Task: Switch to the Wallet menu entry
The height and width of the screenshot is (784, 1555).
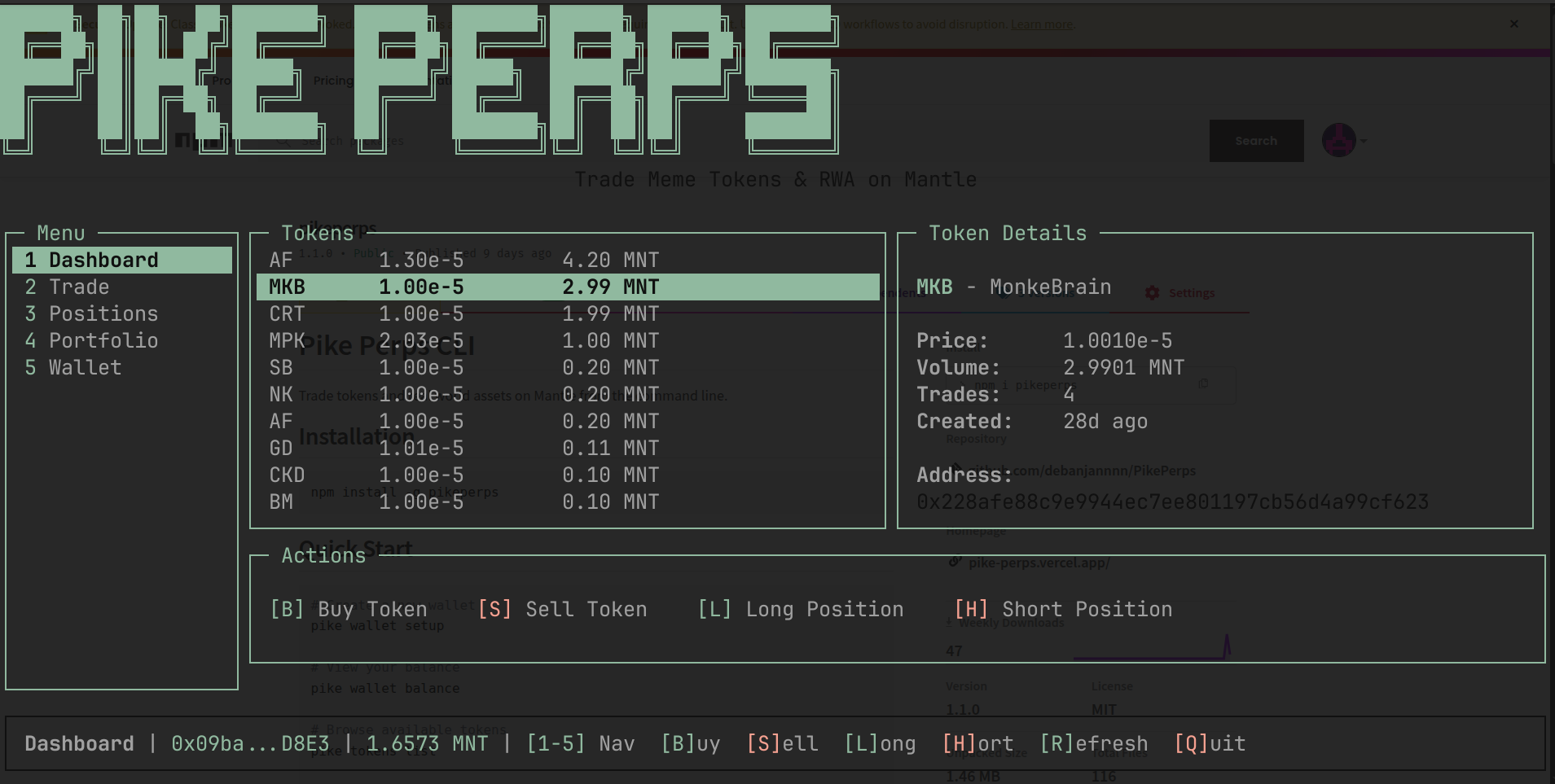Action: point(85,368)
